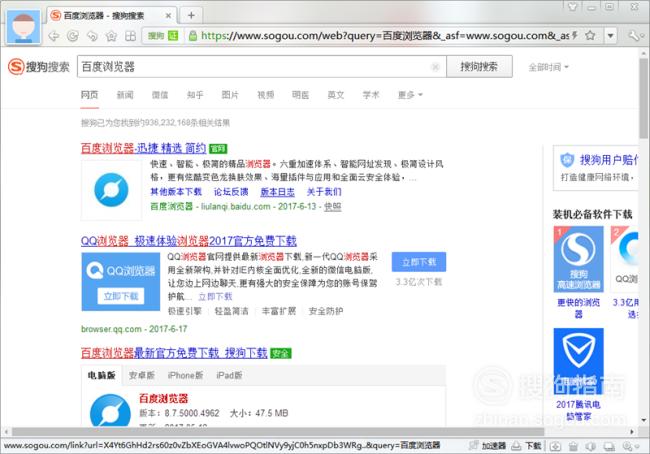This screenshot has height=454, width=650.
Task: Click the download-box icon in status bar
Action: [x=555, y=446]
